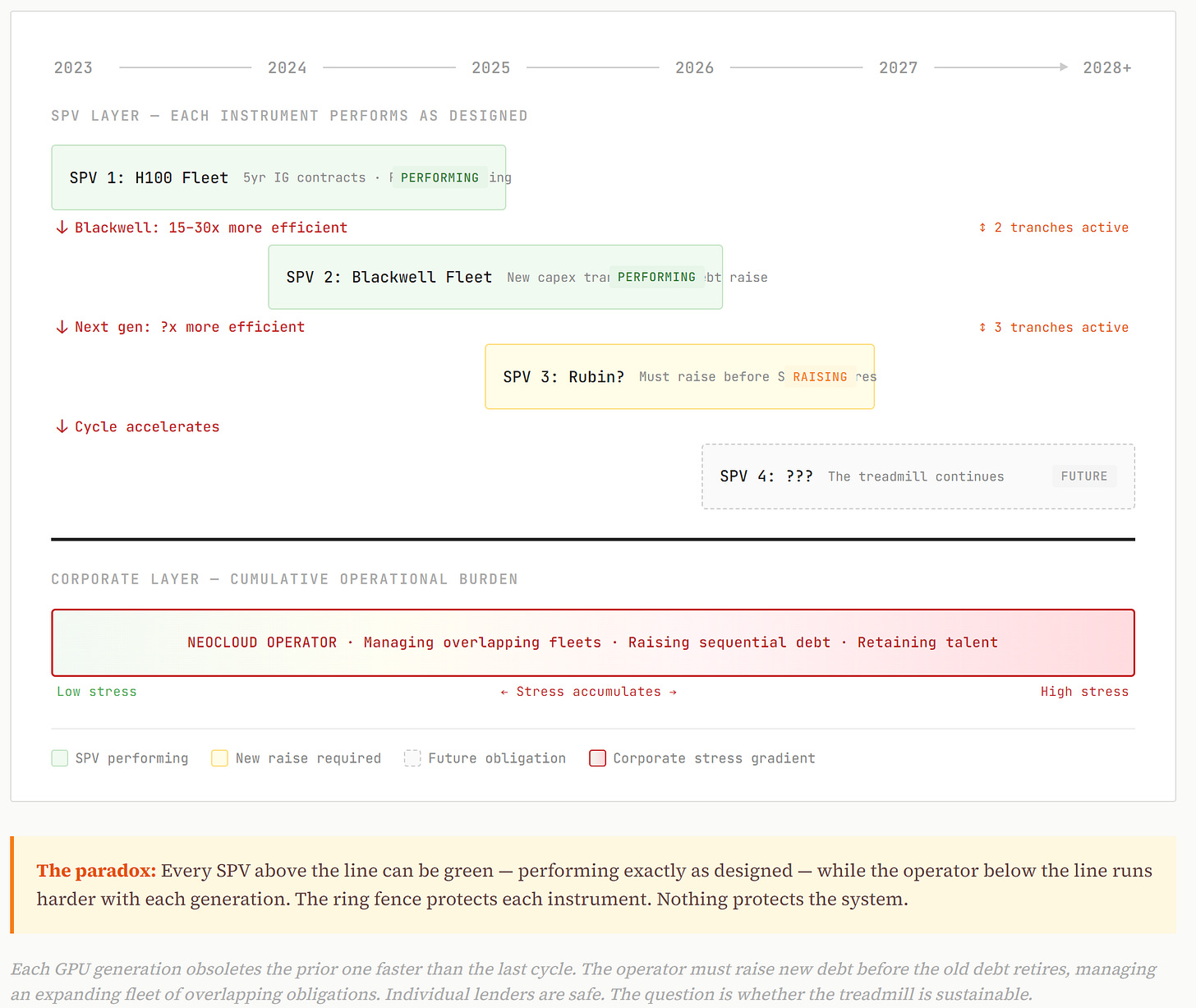Click the PERFORMING badge on SPV 2
Screen dimensions: 1196x1008
pyautogui.click(x=656, y=277)
